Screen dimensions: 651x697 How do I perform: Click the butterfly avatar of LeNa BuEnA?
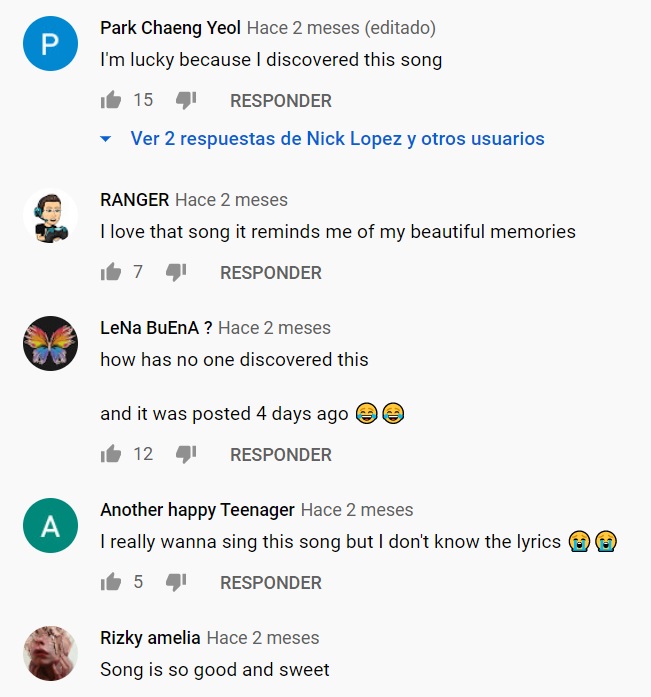tap(50, 344)
